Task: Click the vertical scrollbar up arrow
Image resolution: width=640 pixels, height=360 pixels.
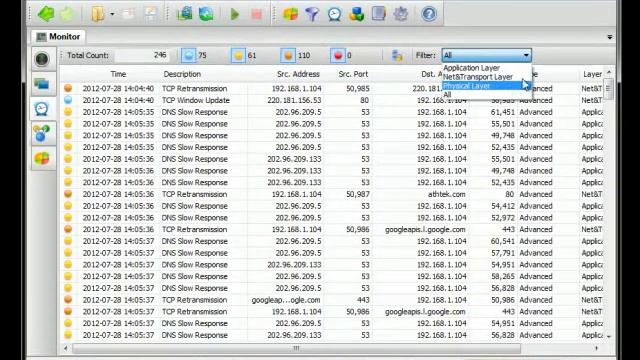Action: click(x=609, y=72)
